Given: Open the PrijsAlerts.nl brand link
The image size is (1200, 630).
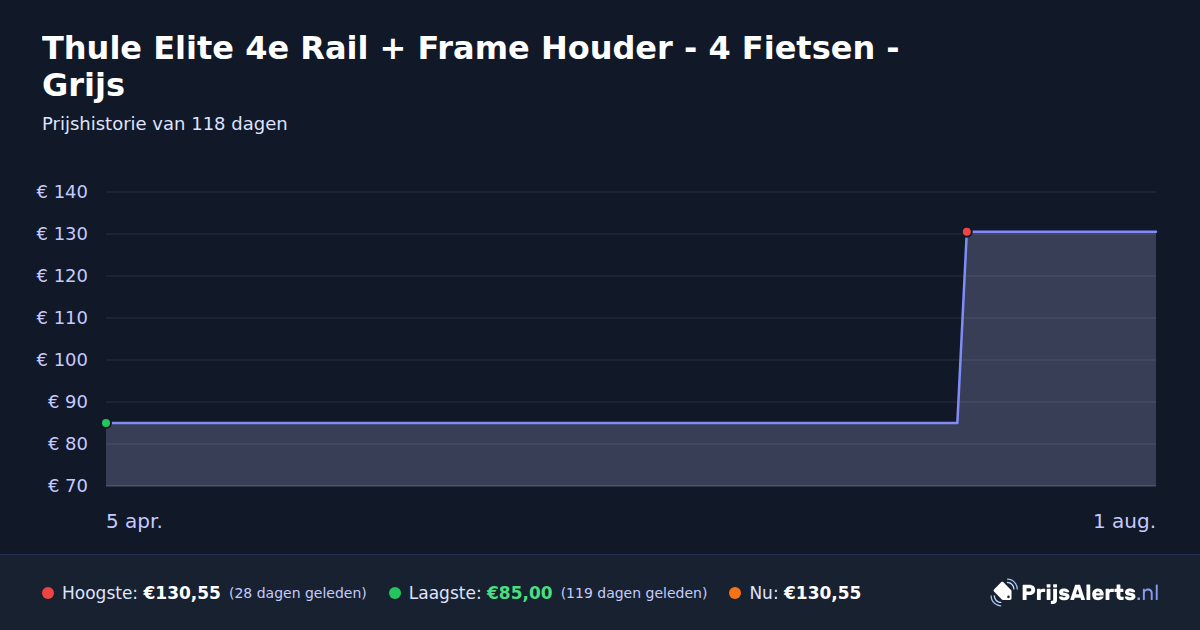Looking at the screenshot, I should (1075, 593).
